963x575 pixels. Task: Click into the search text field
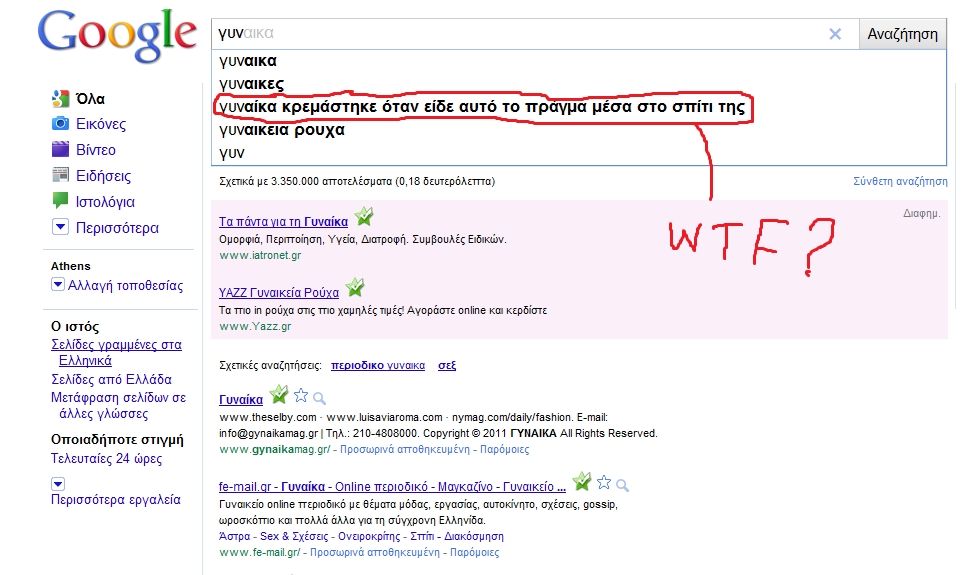point(520,34)
